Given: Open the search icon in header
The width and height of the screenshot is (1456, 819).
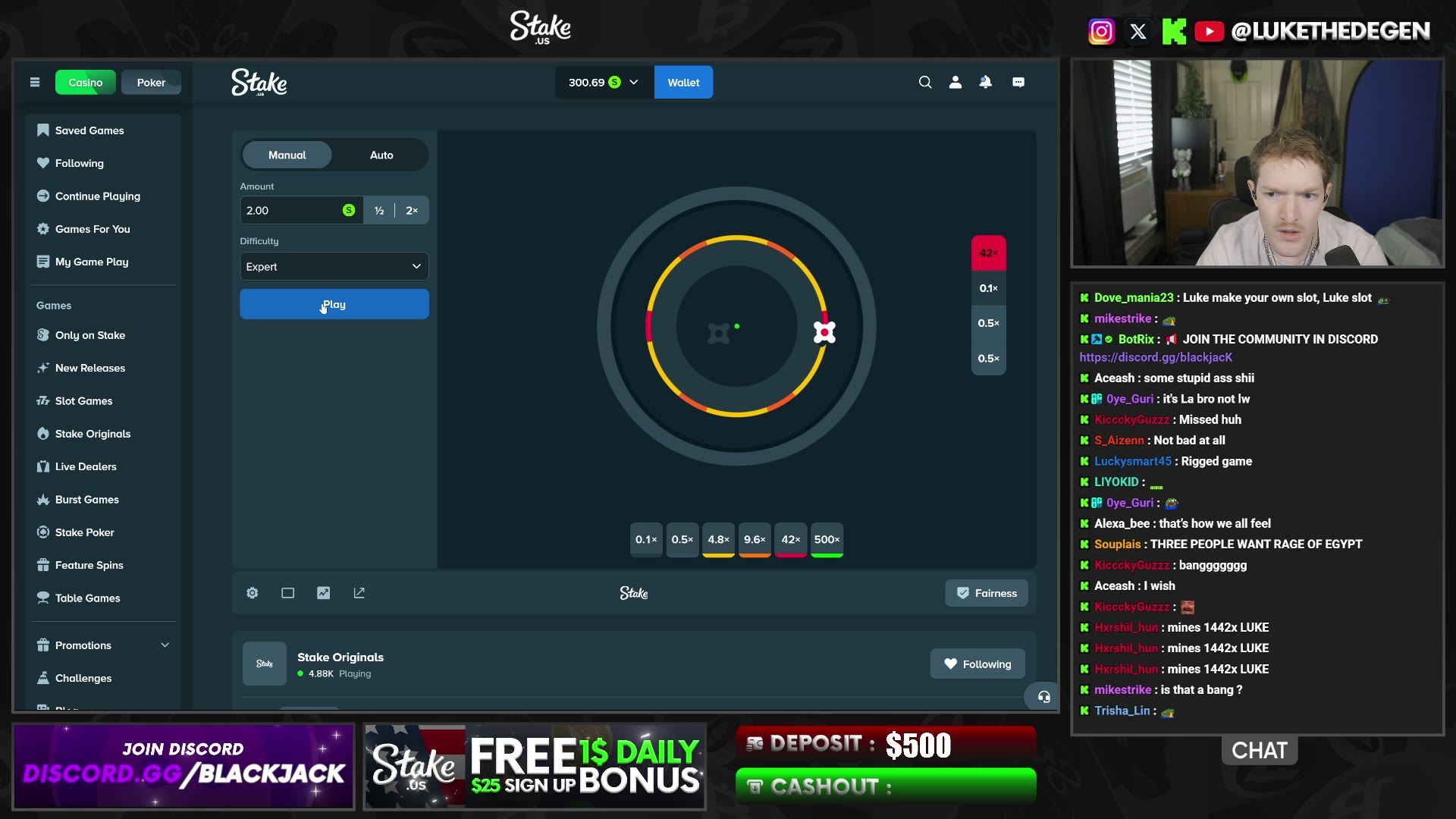Looking at the screenshot, I should coord(925,83).
